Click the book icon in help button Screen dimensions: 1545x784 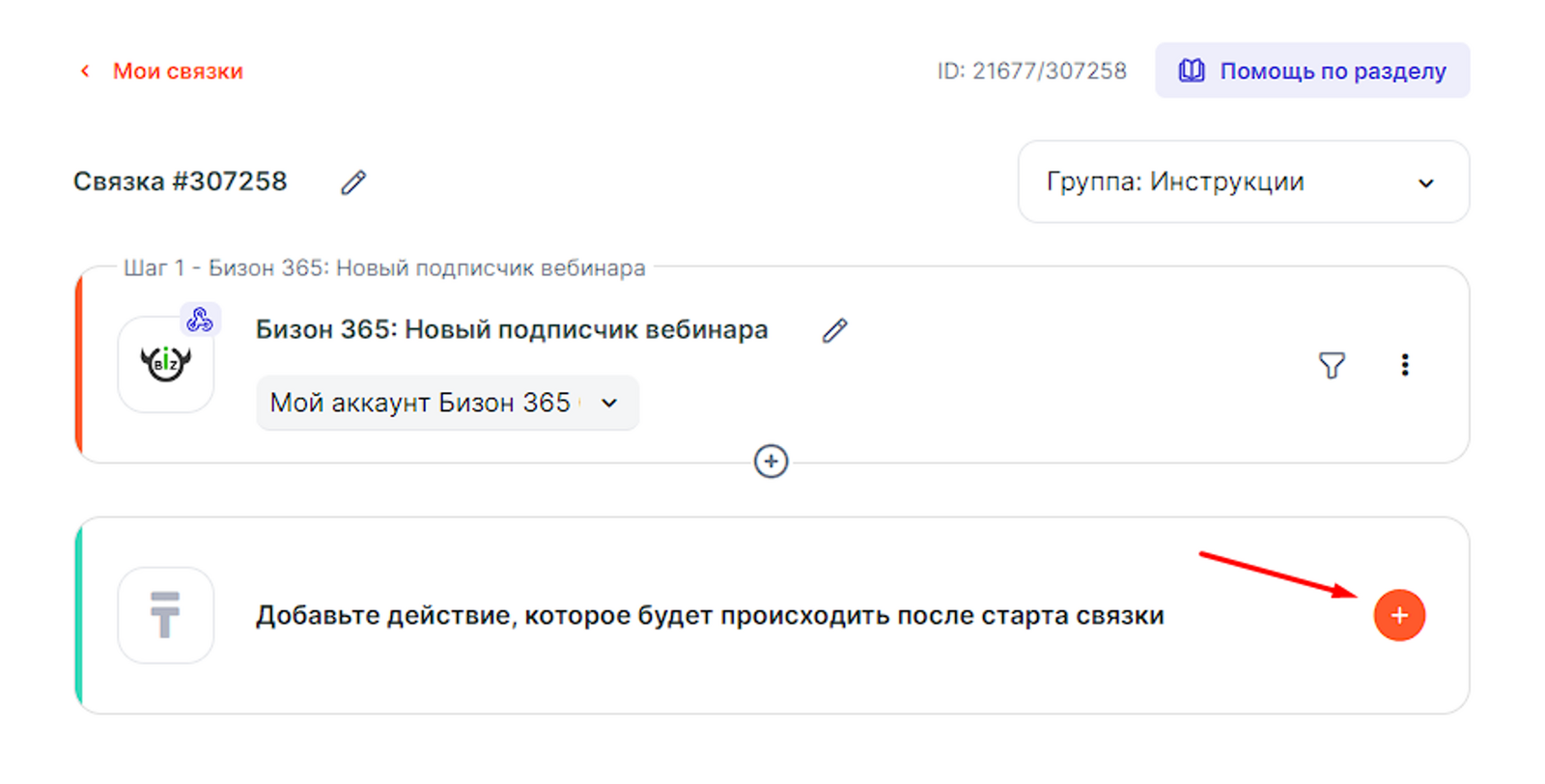1192,70
